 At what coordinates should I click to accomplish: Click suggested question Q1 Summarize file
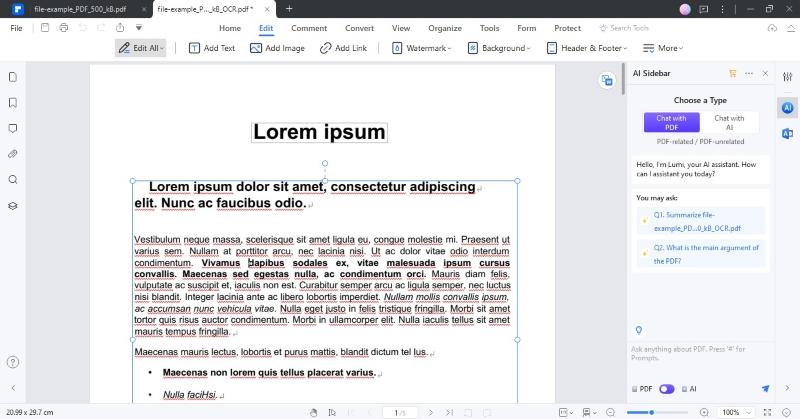pyautogui.click(x=704, y=220)
